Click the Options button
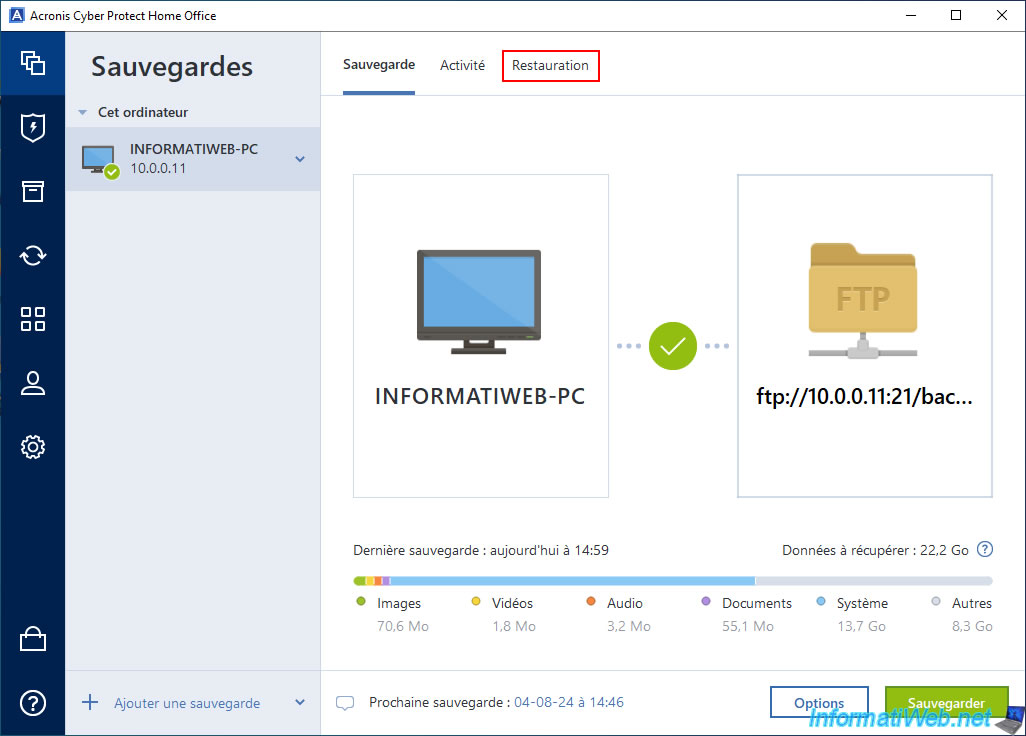 pos(819,703)
